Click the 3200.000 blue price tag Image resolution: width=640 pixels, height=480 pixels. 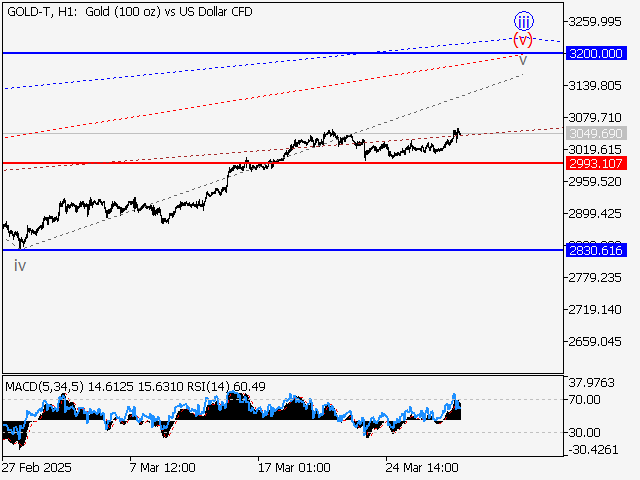coord(595,52)
